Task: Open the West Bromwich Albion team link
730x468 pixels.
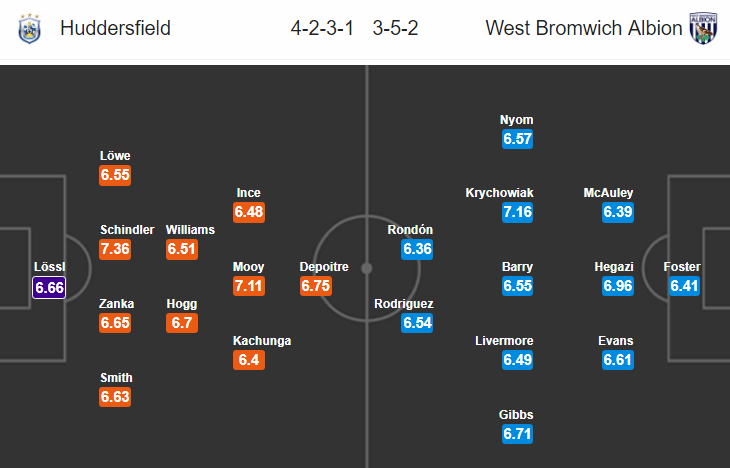Action: tap(584, 28)
